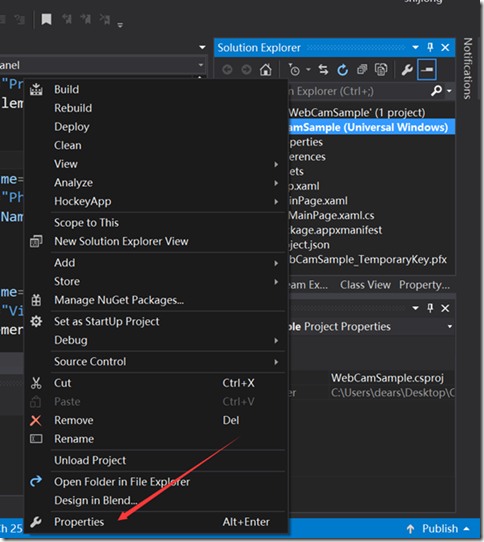Screen dimensions: 484x542
Task: Click Publish in the status bar
Action: click(x=440, y=529)
